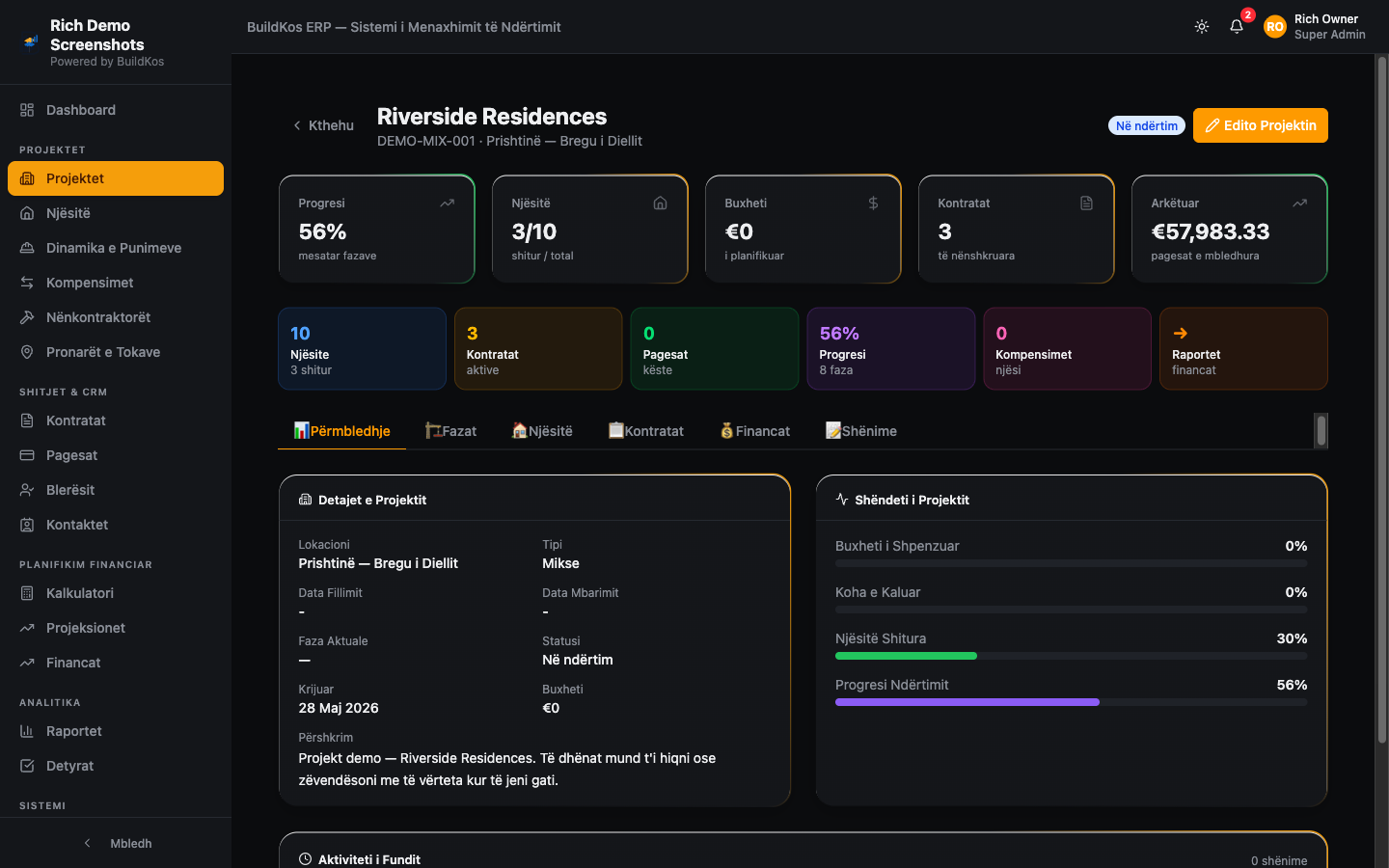The image size is (1389, 868).
Task: Open the Dashboard icon in sidebar
Action: pos(27,110)
